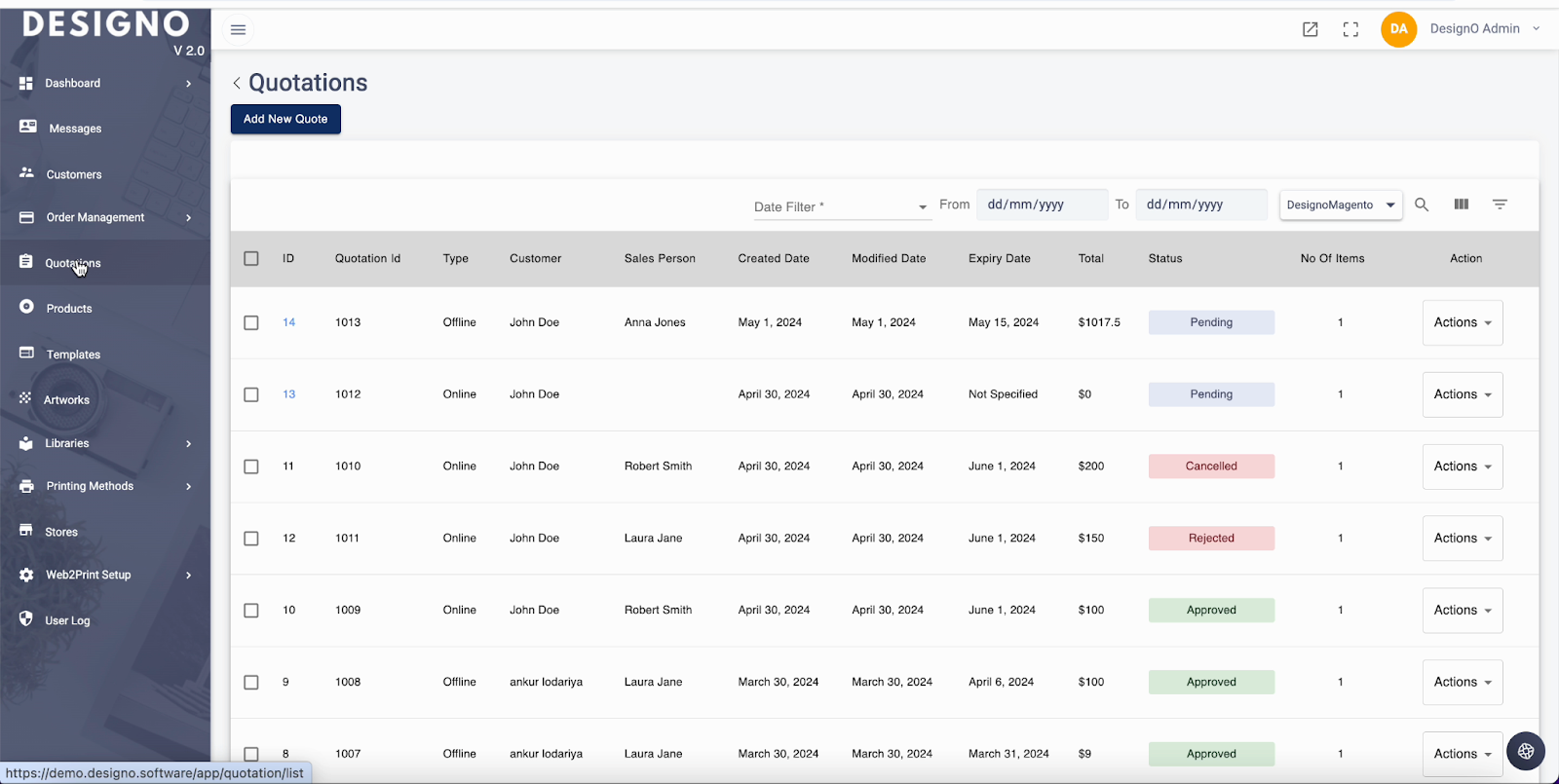The width and height of the screenshot is (1559, 784).
Task: Toggle fullscreen mode icon
Action: click(1350, 29)
